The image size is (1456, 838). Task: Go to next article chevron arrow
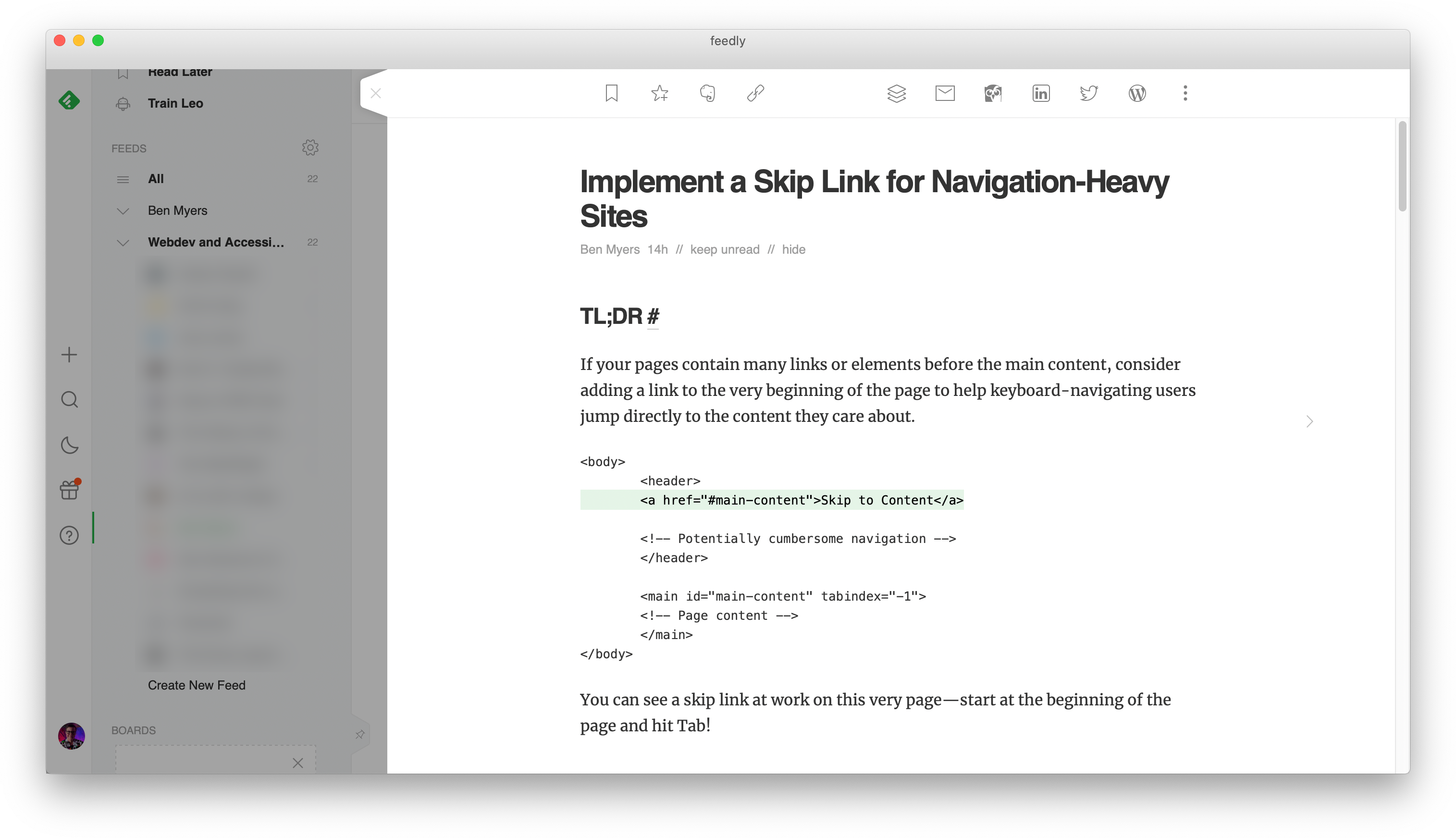1309,422
